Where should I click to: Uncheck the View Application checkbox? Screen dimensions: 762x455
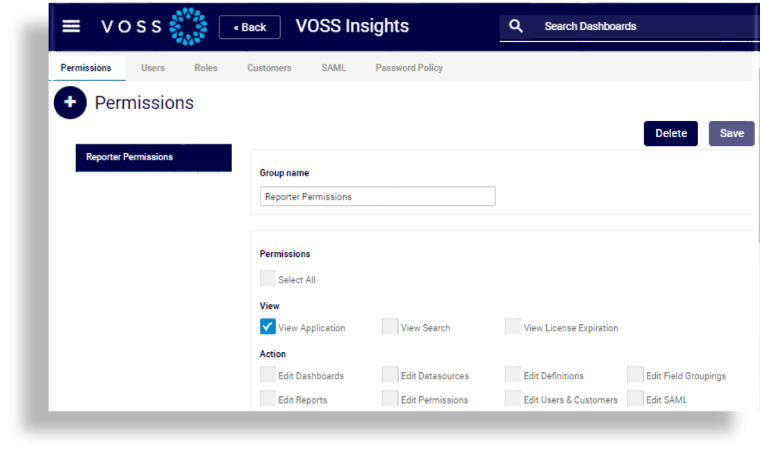[268, 327]
